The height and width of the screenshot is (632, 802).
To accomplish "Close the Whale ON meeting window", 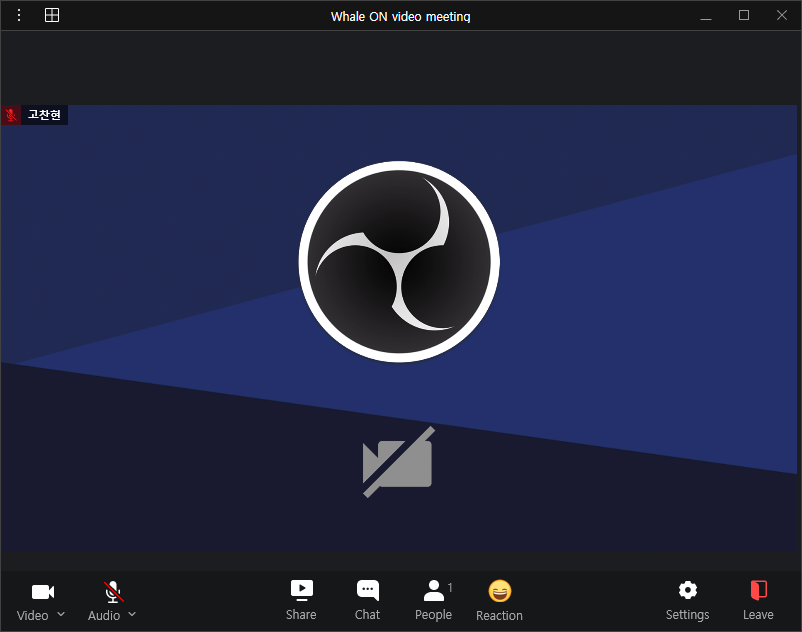I will (x=782, y=15).
